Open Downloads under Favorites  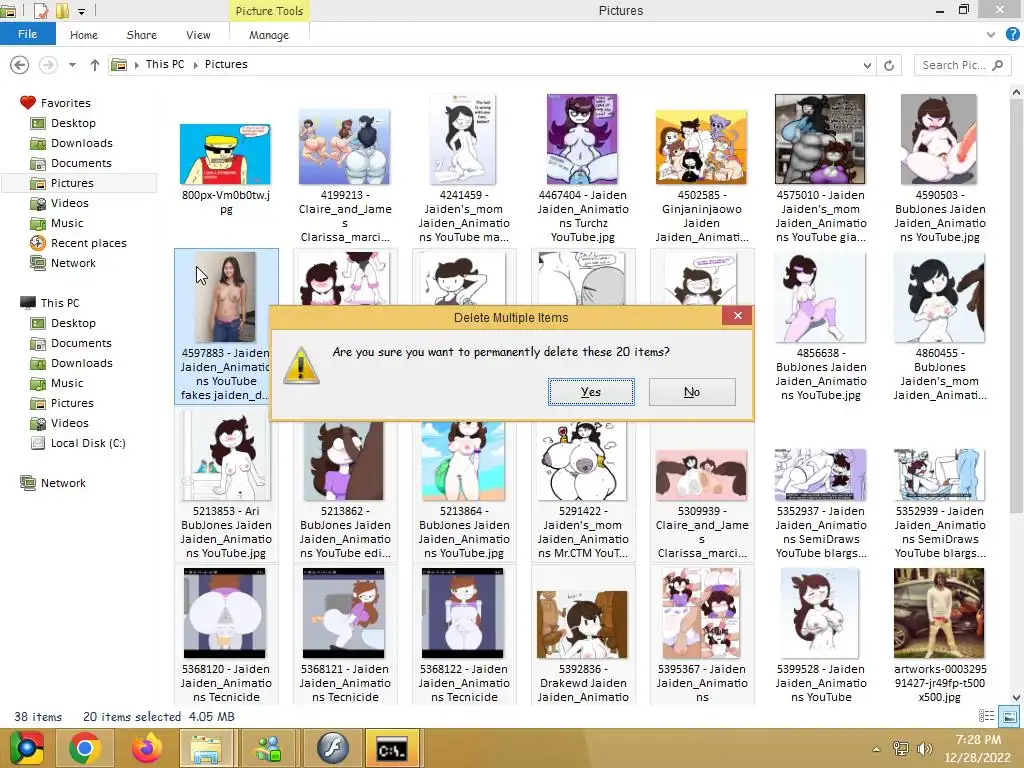82,143
